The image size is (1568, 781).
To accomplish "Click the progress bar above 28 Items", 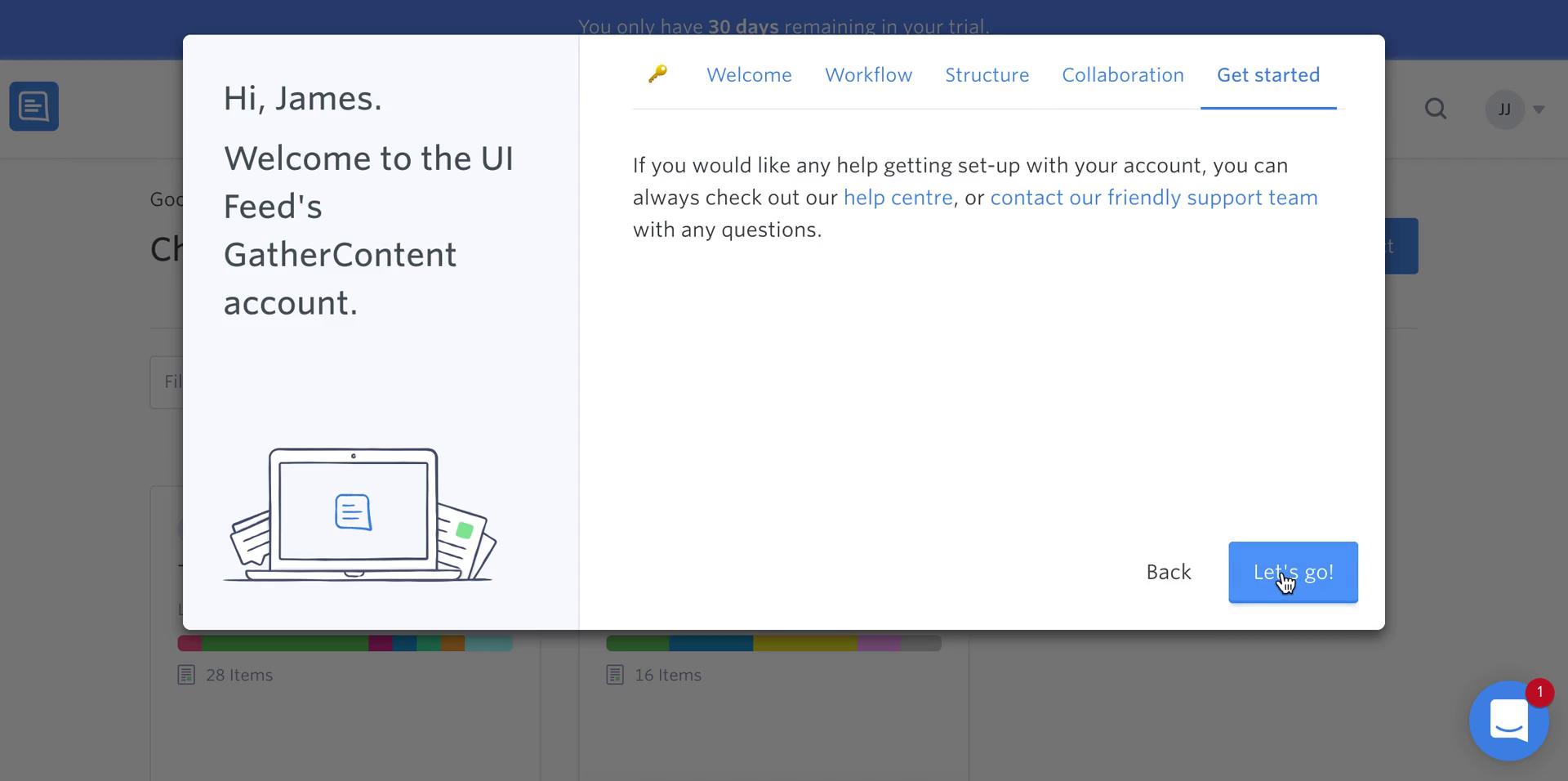I will [345, 643].
